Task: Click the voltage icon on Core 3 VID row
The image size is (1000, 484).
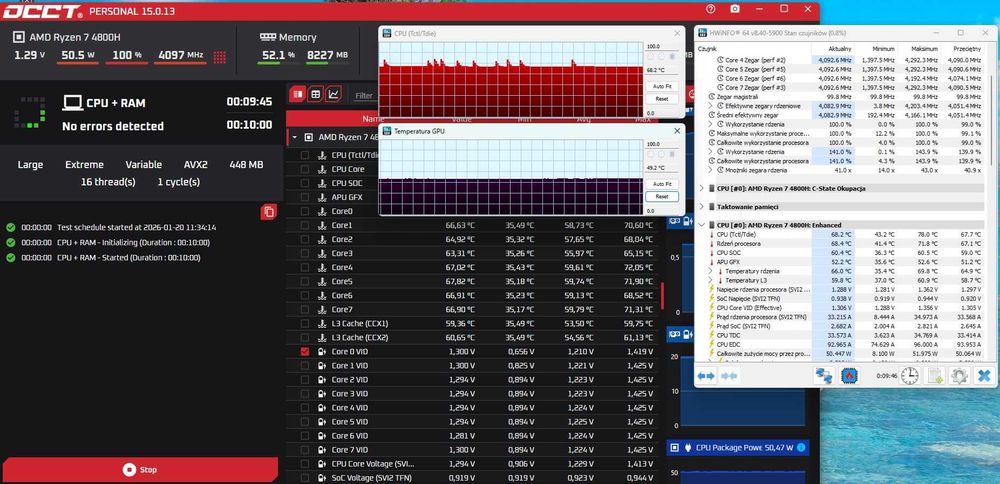Action: pos(322,393)
